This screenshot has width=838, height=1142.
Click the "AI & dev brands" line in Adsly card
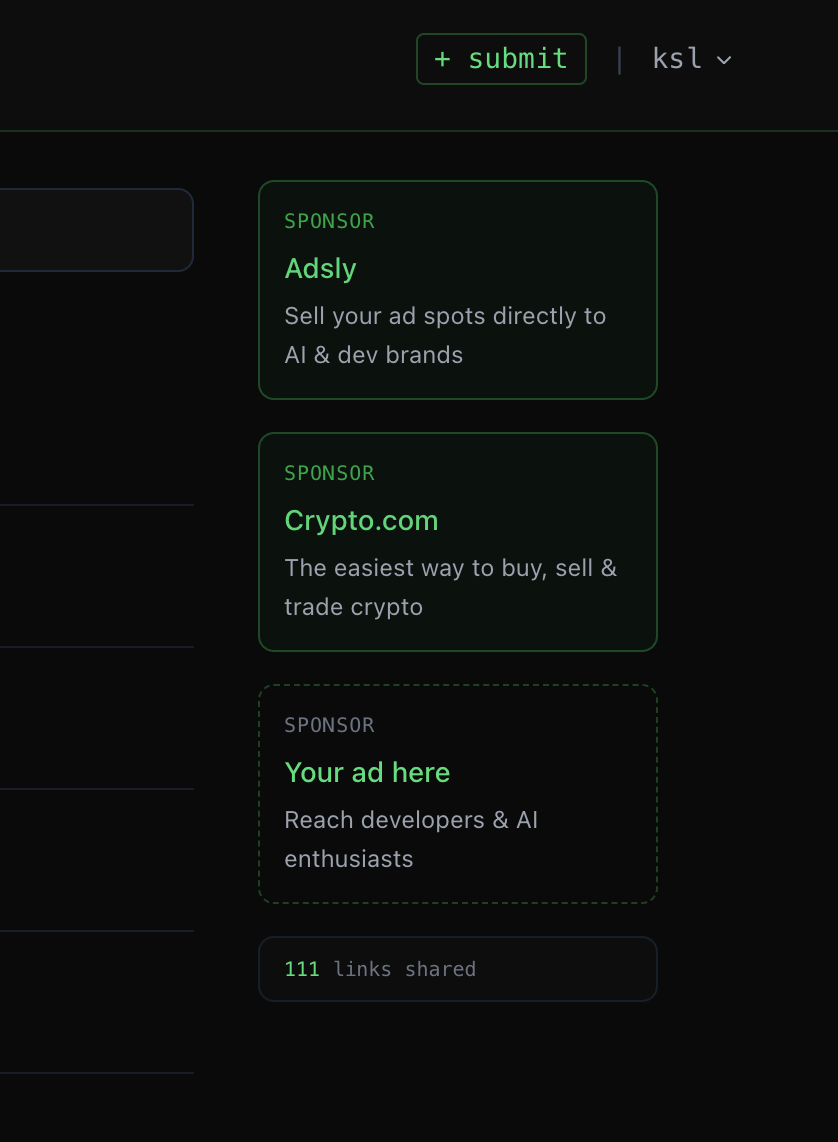point(373,355)
